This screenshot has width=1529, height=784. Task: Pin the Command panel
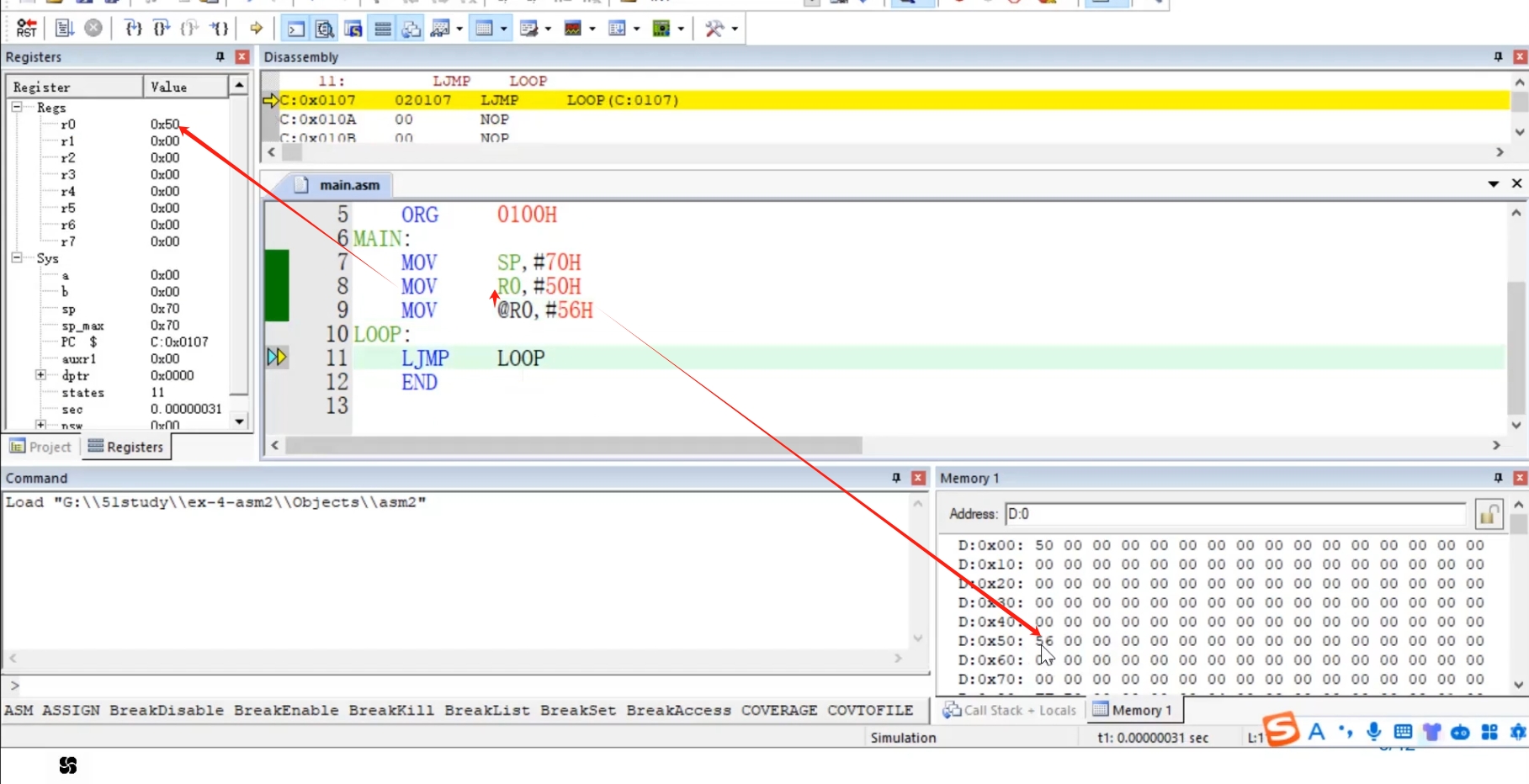(896, 478)
